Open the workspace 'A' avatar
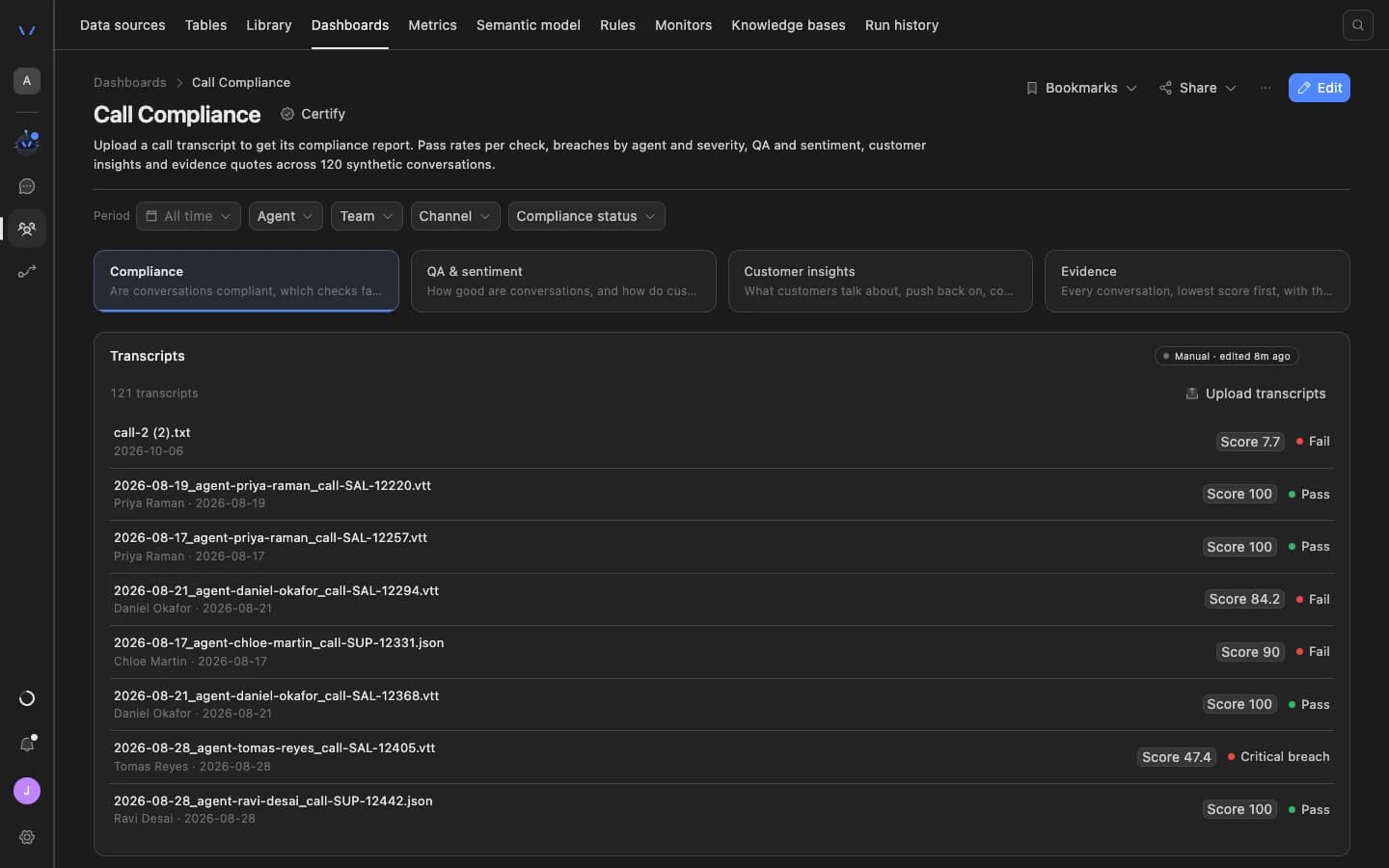 click(27, 81)
